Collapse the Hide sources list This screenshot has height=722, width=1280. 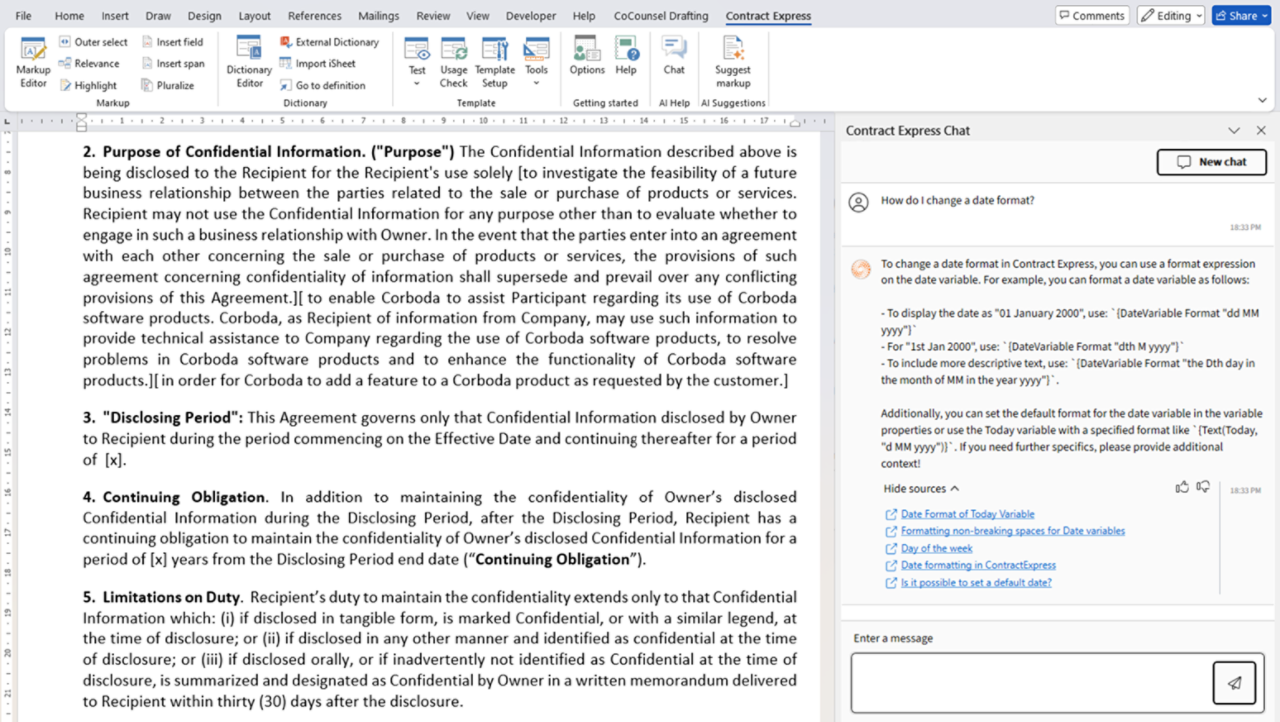921,489
